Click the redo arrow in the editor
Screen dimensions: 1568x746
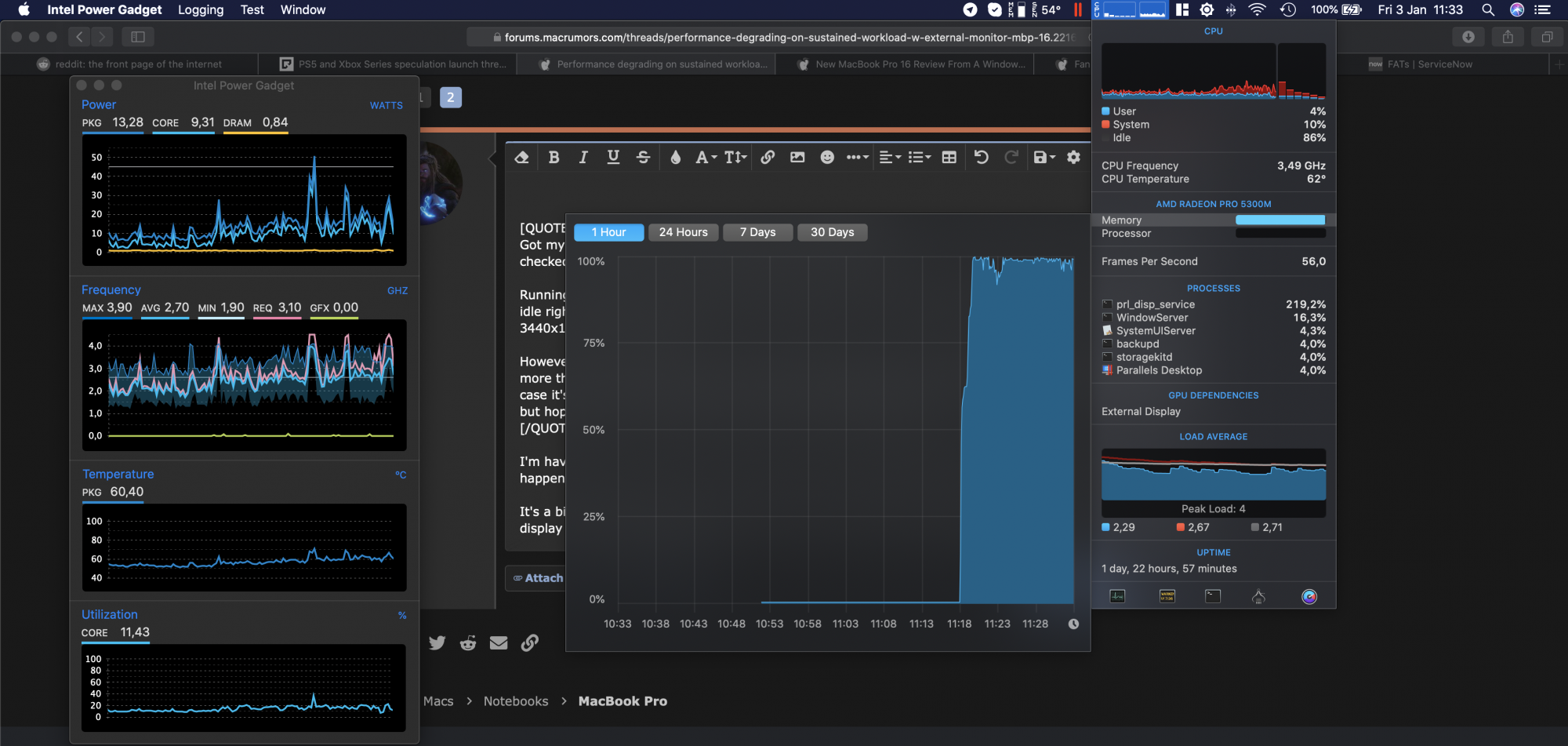point(1011,157)
